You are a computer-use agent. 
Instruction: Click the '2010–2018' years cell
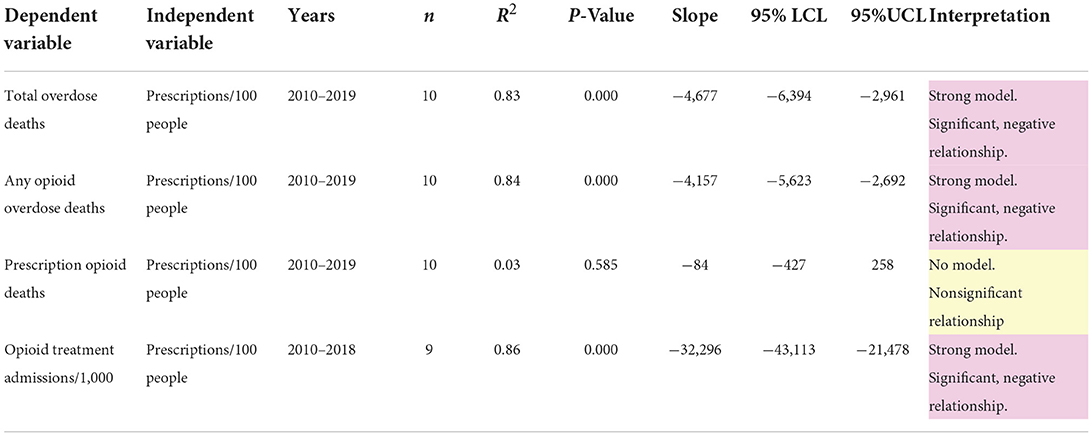[321, 349]
